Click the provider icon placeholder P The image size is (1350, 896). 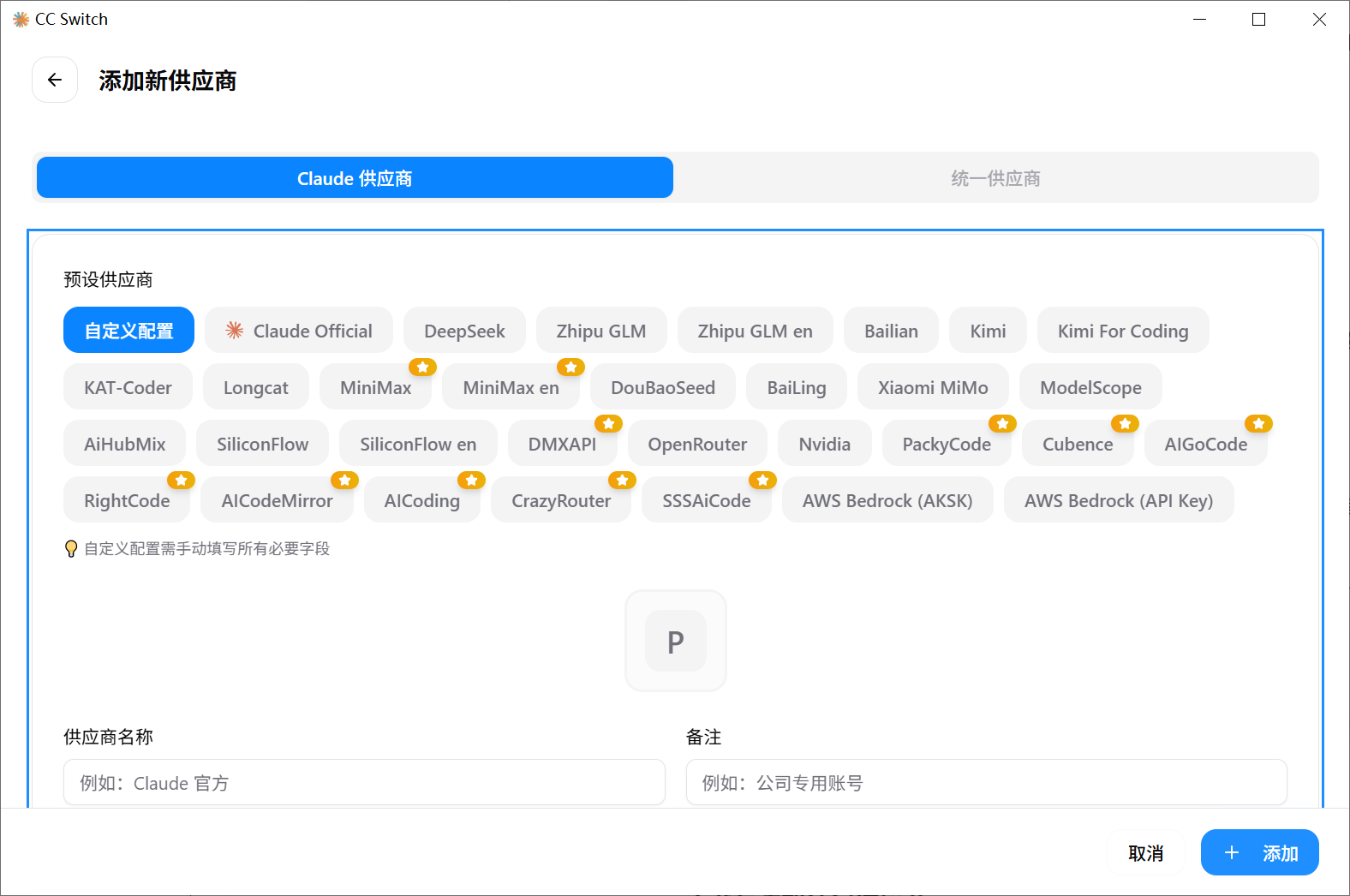click(x=675, y=641)
